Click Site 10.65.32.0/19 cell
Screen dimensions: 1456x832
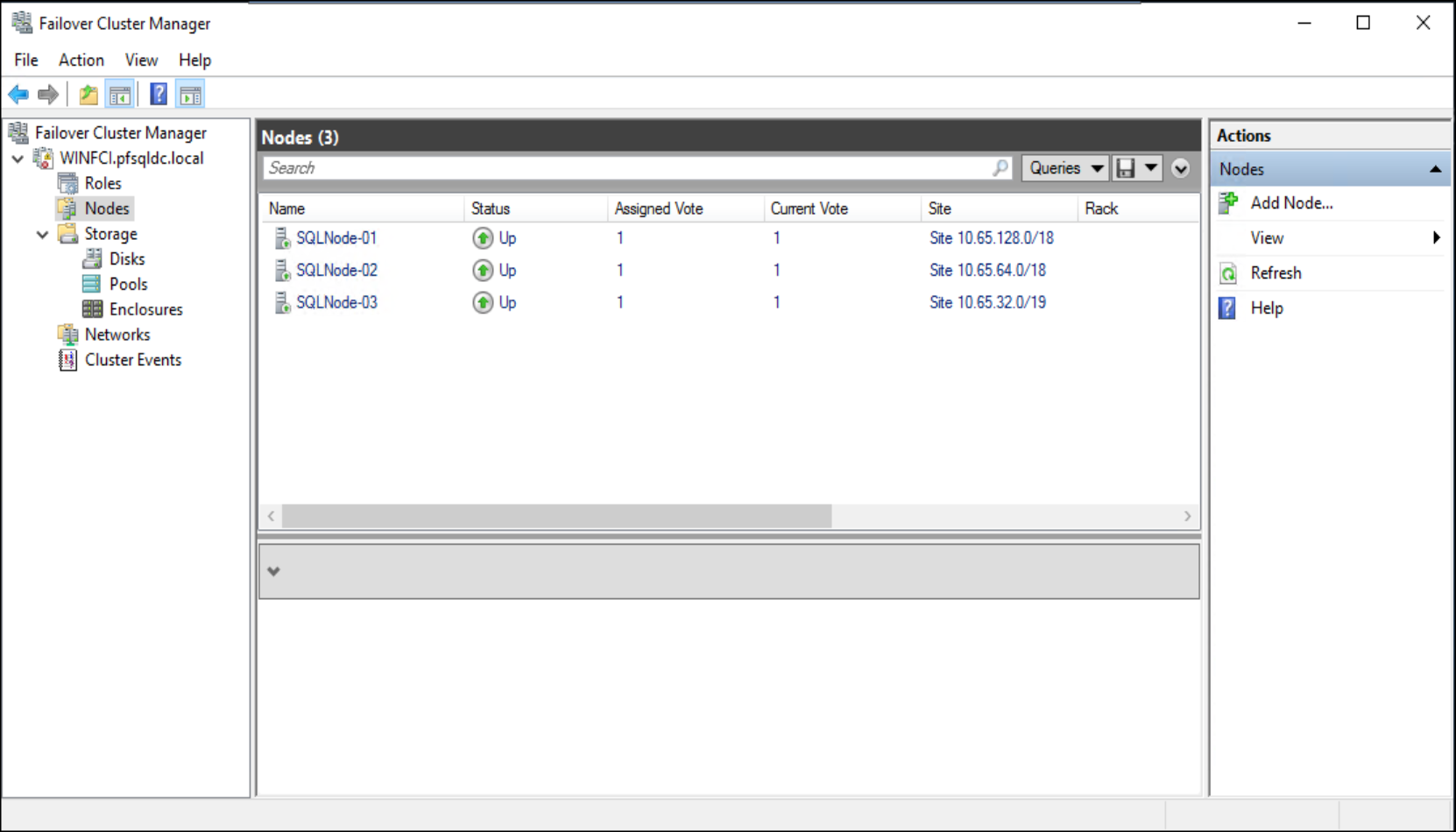point(987,303)
